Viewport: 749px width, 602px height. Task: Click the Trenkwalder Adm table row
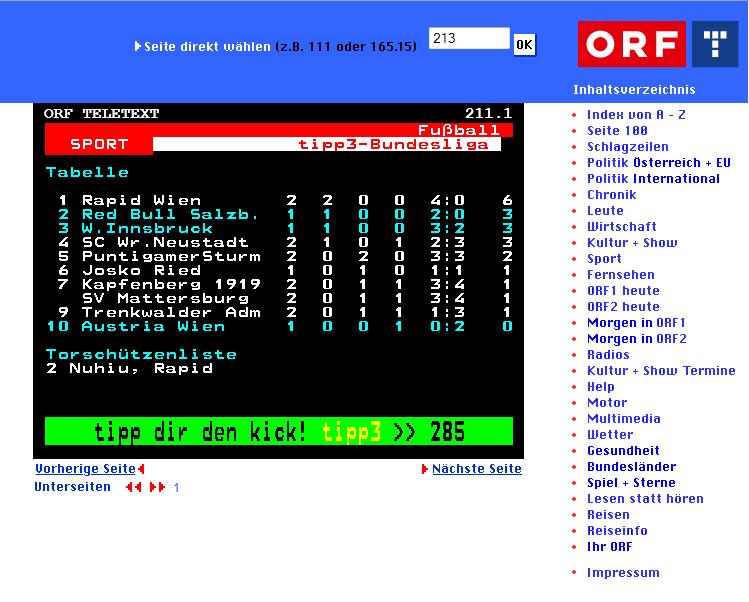(x=279, y=312)
